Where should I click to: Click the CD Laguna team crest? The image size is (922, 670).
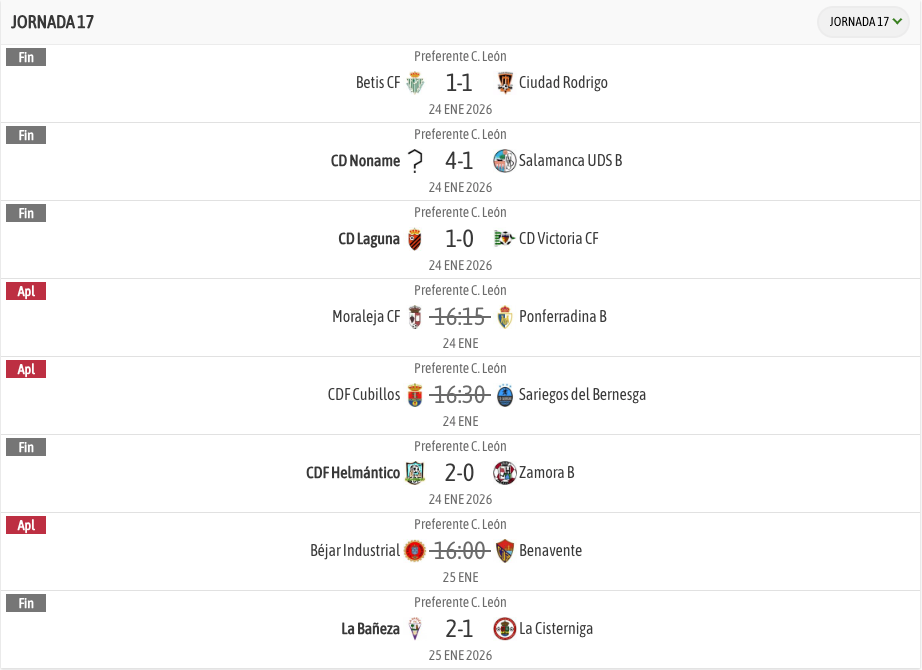[415, 239]
